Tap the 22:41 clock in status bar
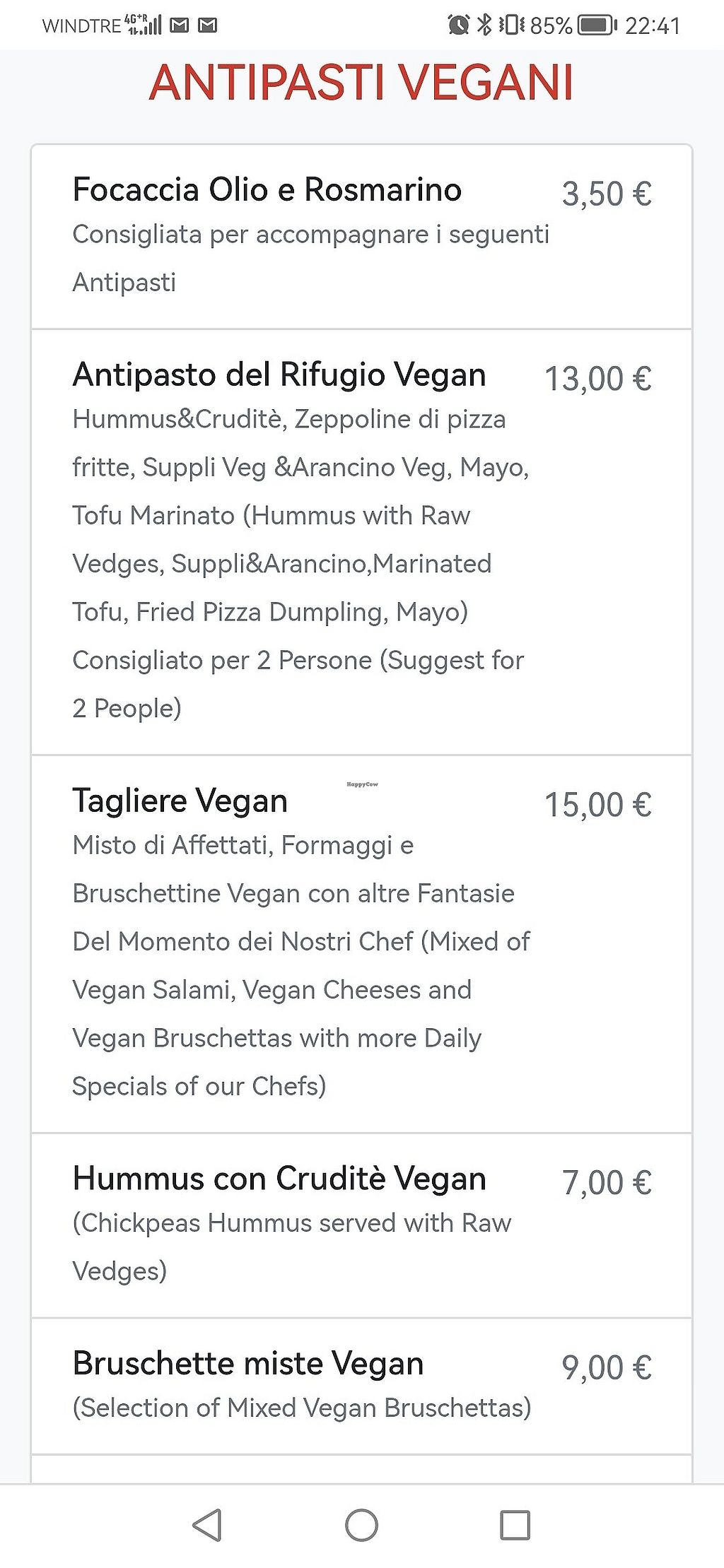 pyautogui.click(x=652, y=26)
